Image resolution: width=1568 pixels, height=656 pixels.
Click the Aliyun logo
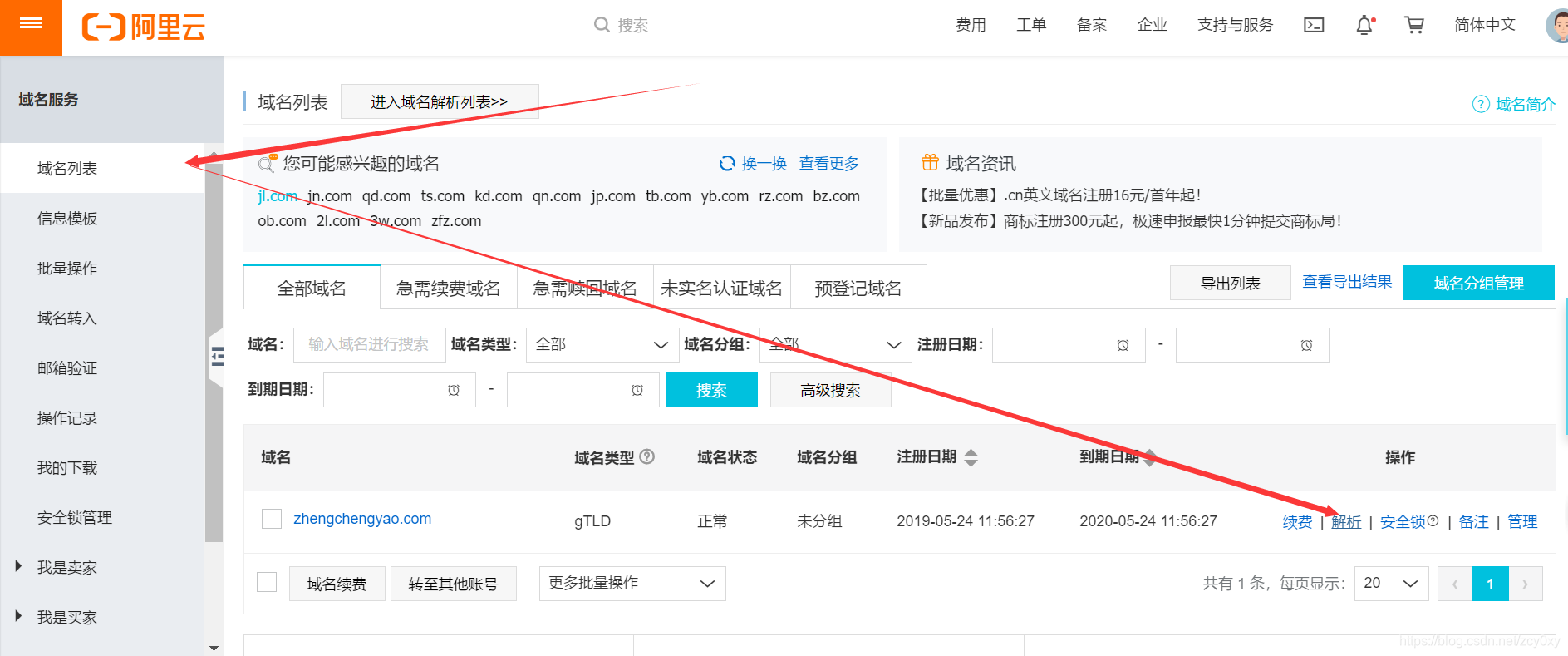pos(144,27)
